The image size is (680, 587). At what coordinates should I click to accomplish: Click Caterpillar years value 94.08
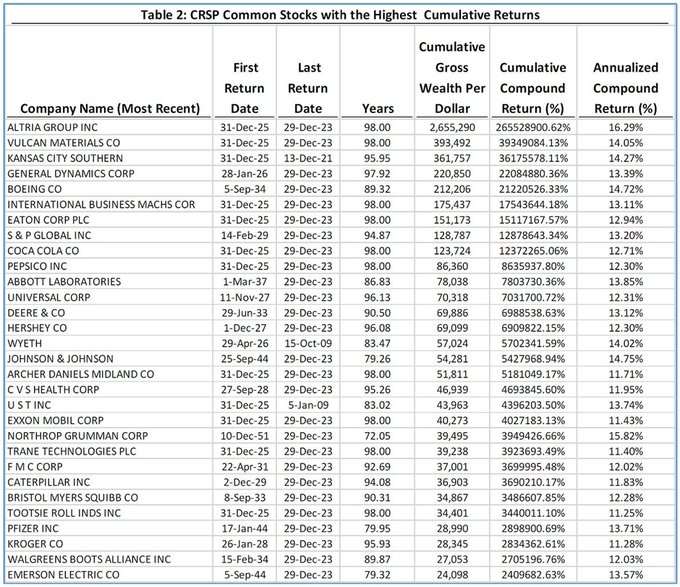377,483
